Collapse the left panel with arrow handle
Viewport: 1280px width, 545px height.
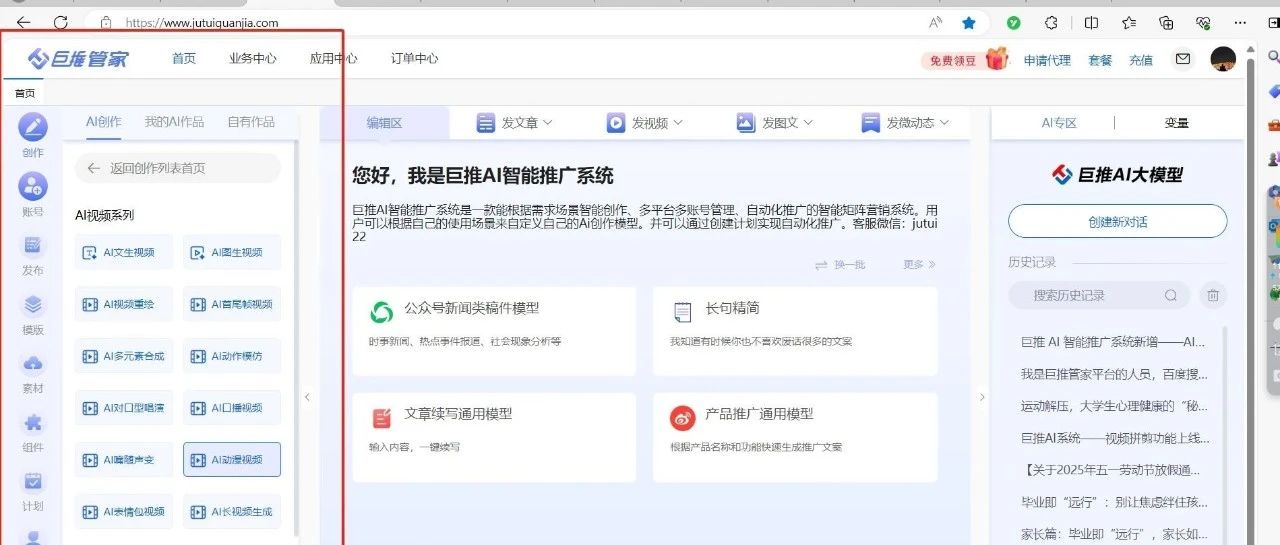(x=307, y=397)
